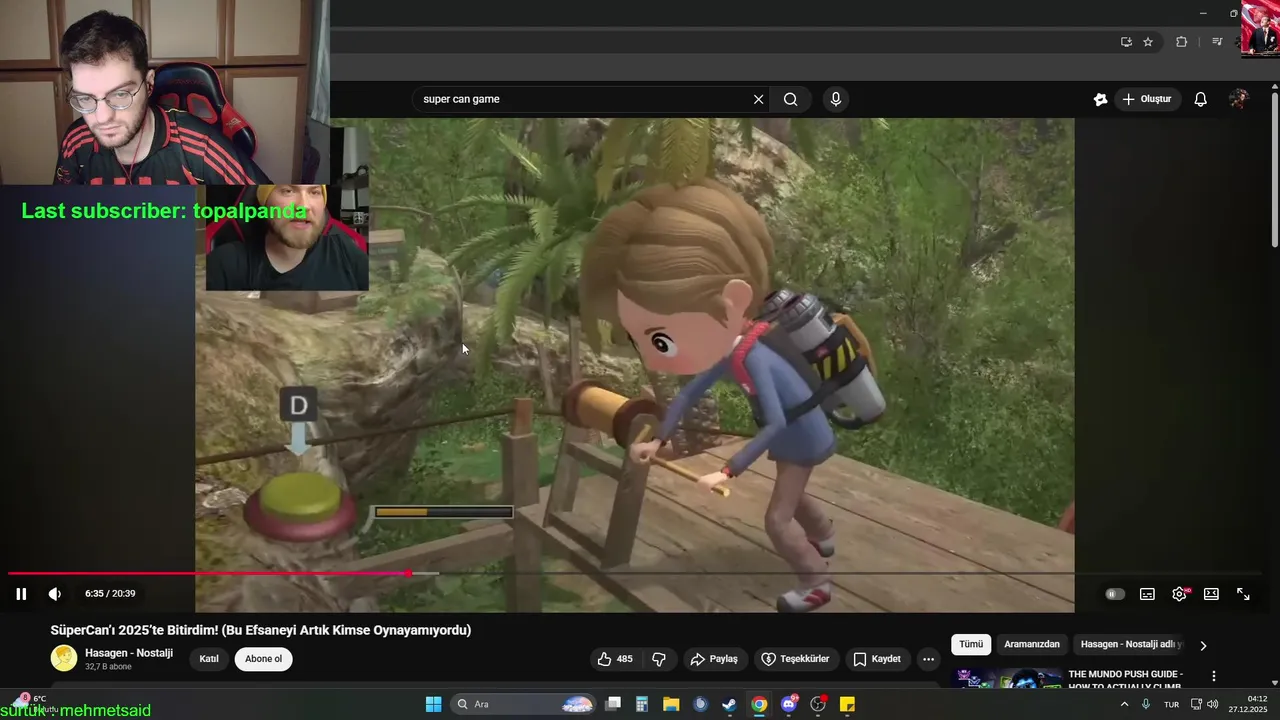Like the video with thumbs up 485
1280x720 pixels.
pos(615,659)
